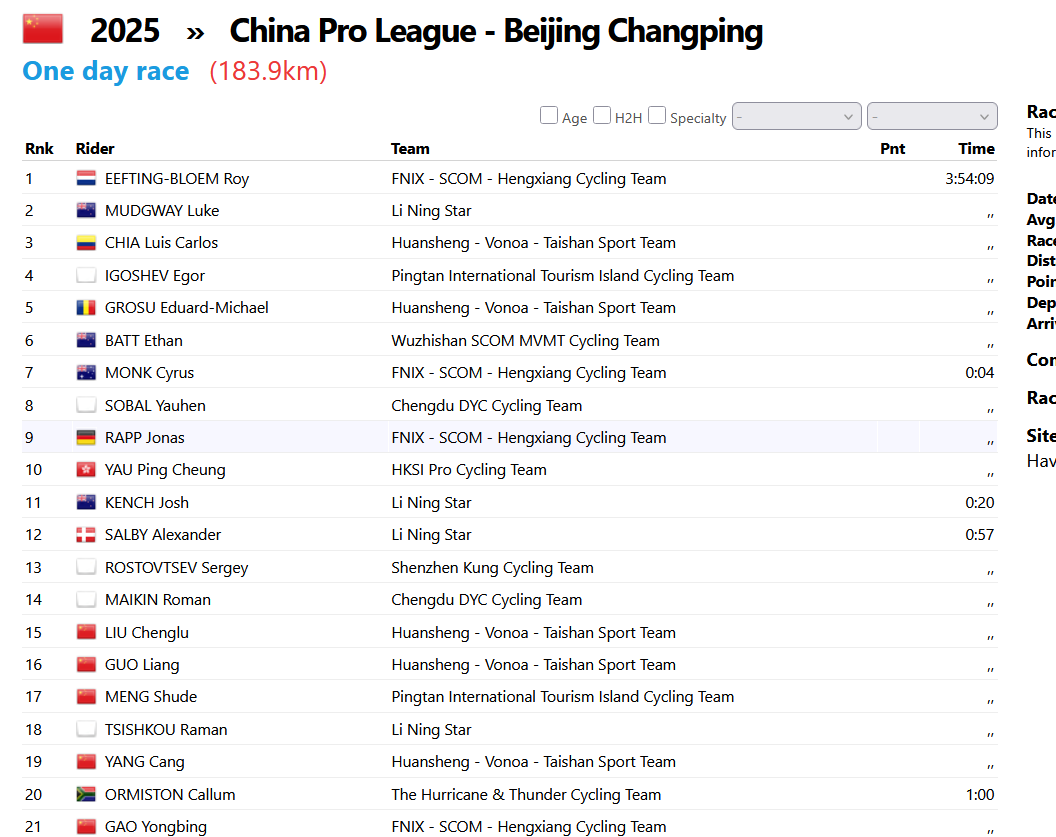Click the South Africa flag beside Ormiston Callum
Screen dimensions: 1056x837
coord(86,795)
